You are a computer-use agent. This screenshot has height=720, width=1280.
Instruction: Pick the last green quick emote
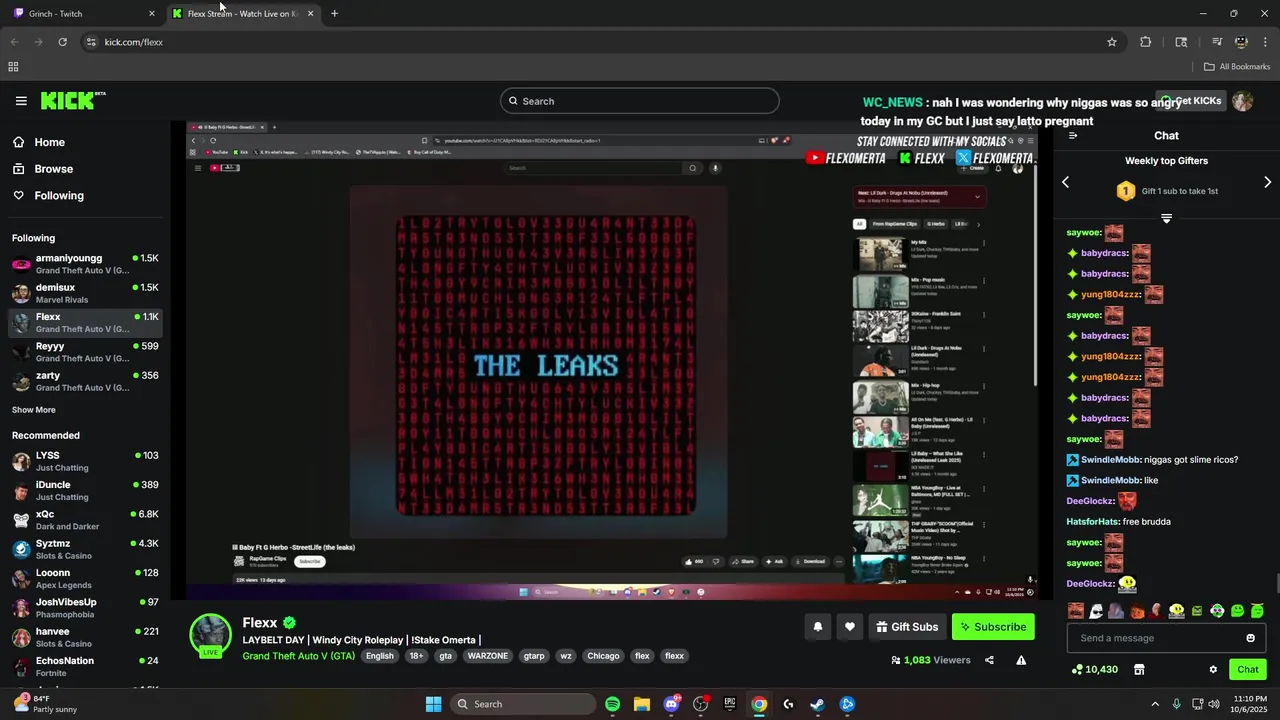tap(1257, 611)
